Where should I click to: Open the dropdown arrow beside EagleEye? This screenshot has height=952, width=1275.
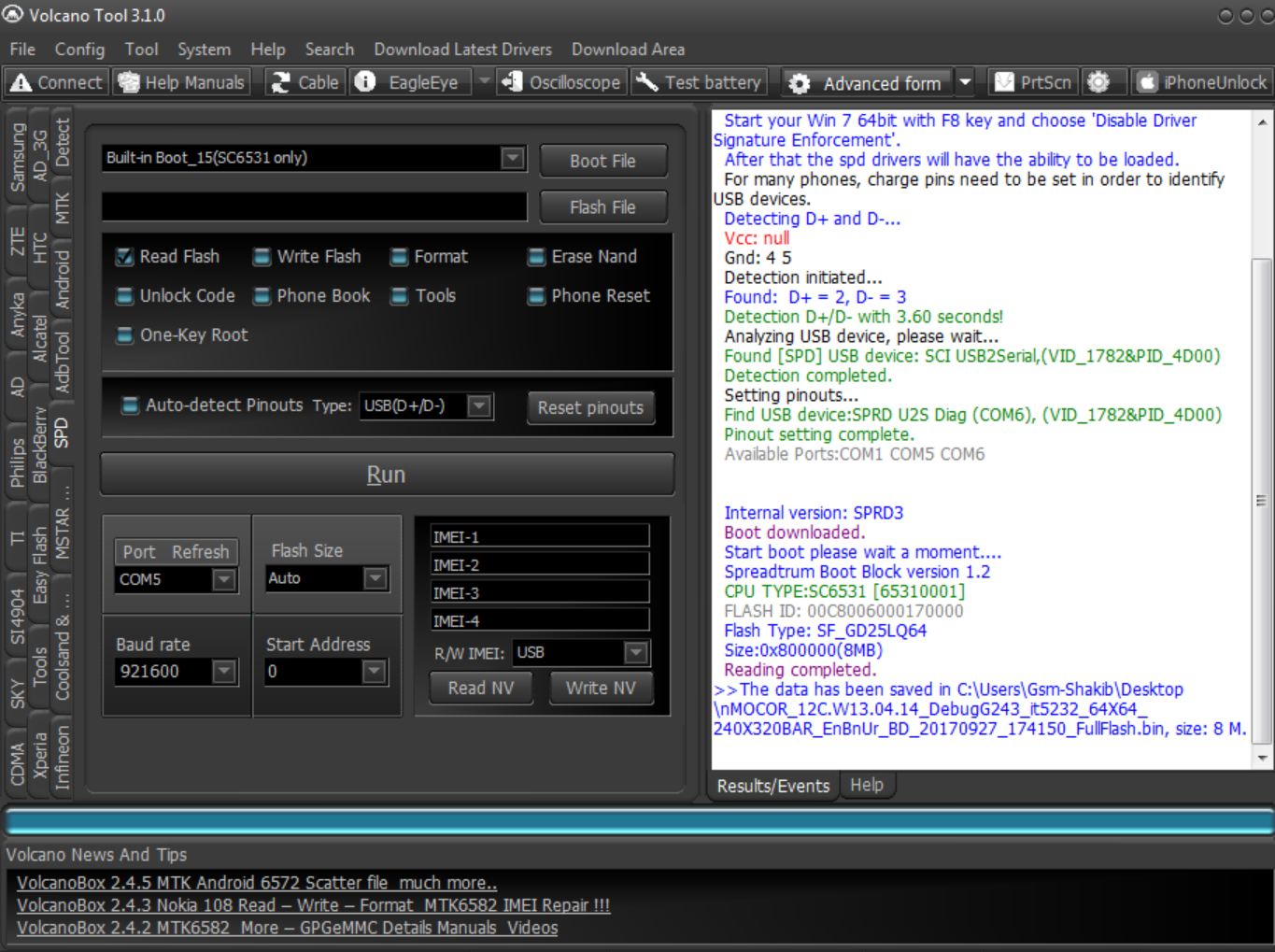click(x=484, y=82)
